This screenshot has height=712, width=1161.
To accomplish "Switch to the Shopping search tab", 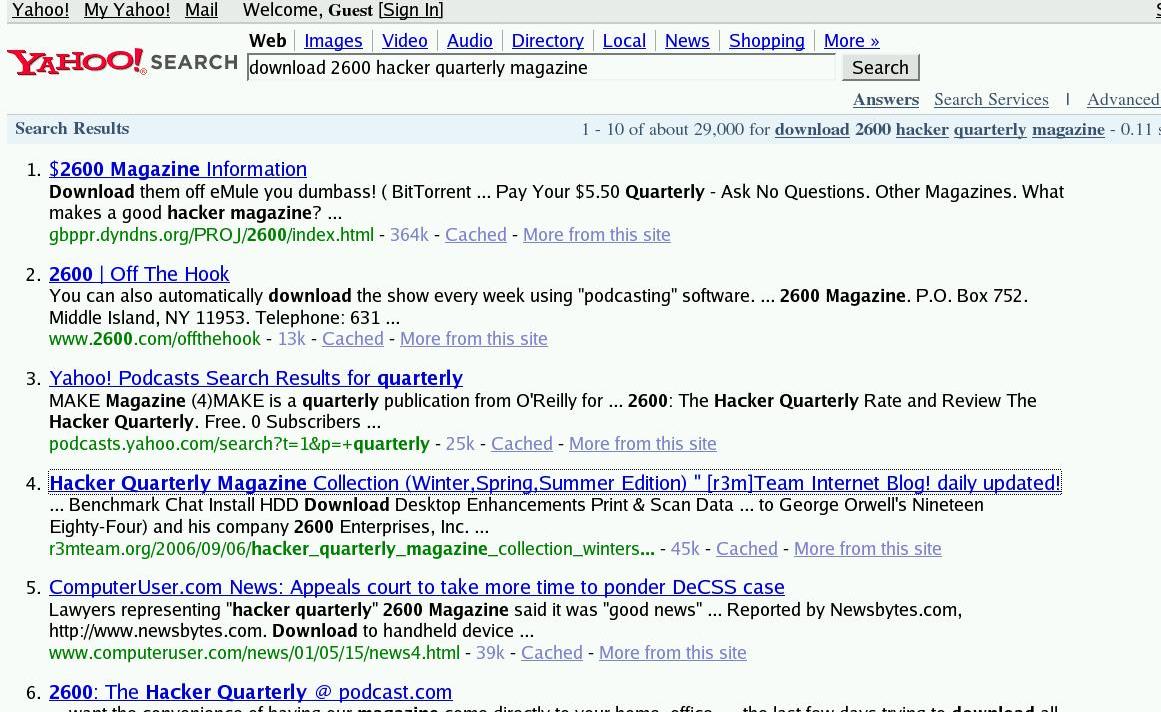I will click(766, 41).
